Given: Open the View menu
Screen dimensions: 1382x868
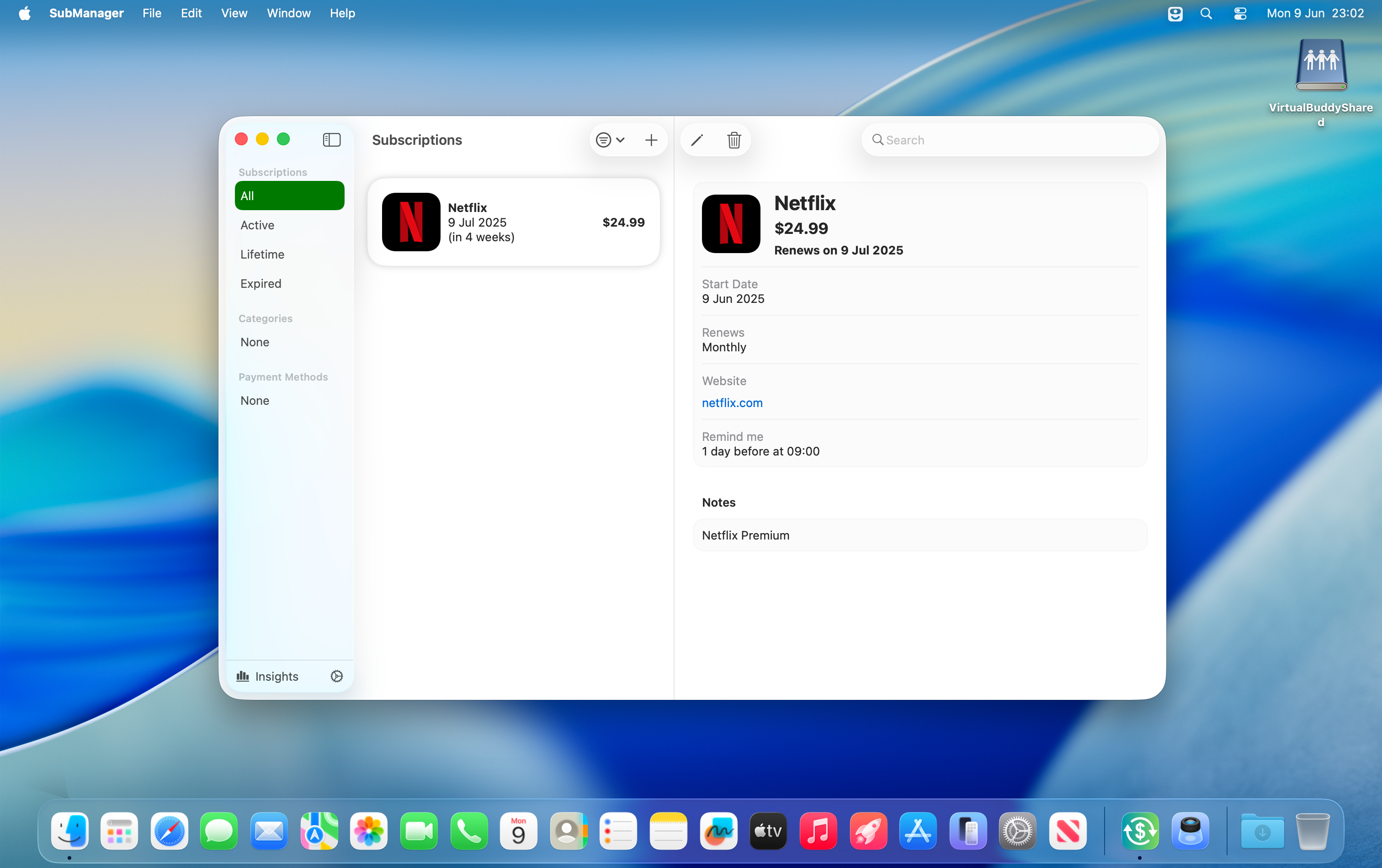Looking at the screenshot, I should 234,13.
